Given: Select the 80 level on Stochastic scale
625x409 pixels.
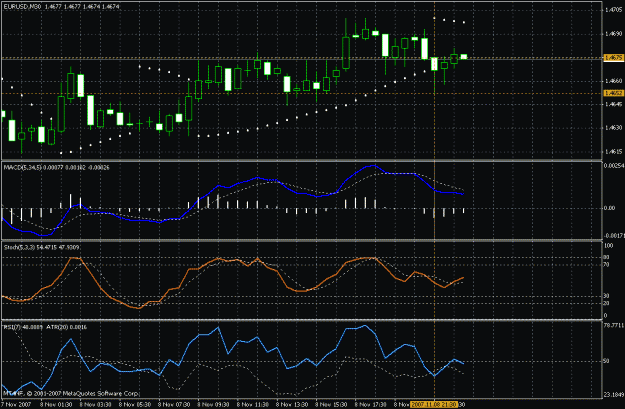Looking at the screenshot, I should coord(607,258).
